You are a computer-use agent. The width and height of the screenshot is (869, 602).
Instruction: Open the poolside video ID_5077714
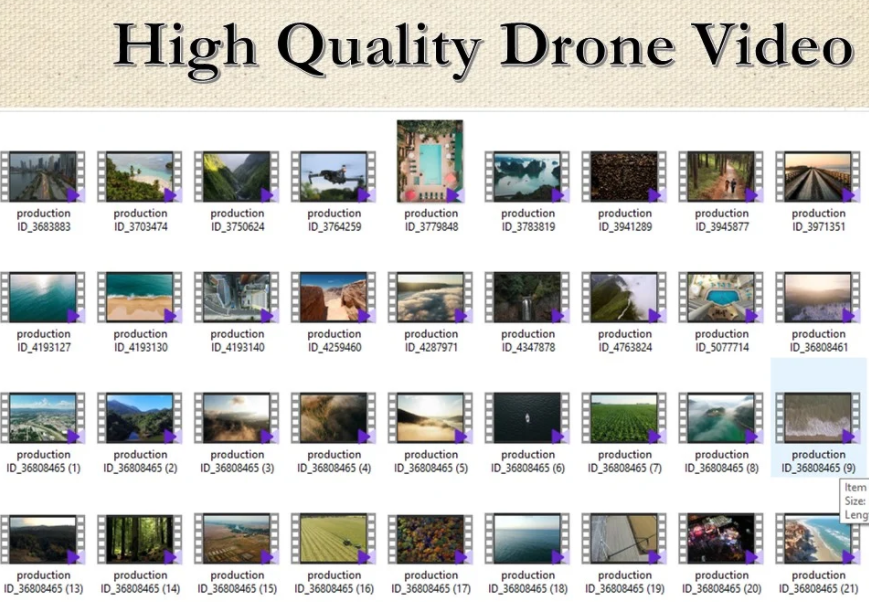click(721, 300)
